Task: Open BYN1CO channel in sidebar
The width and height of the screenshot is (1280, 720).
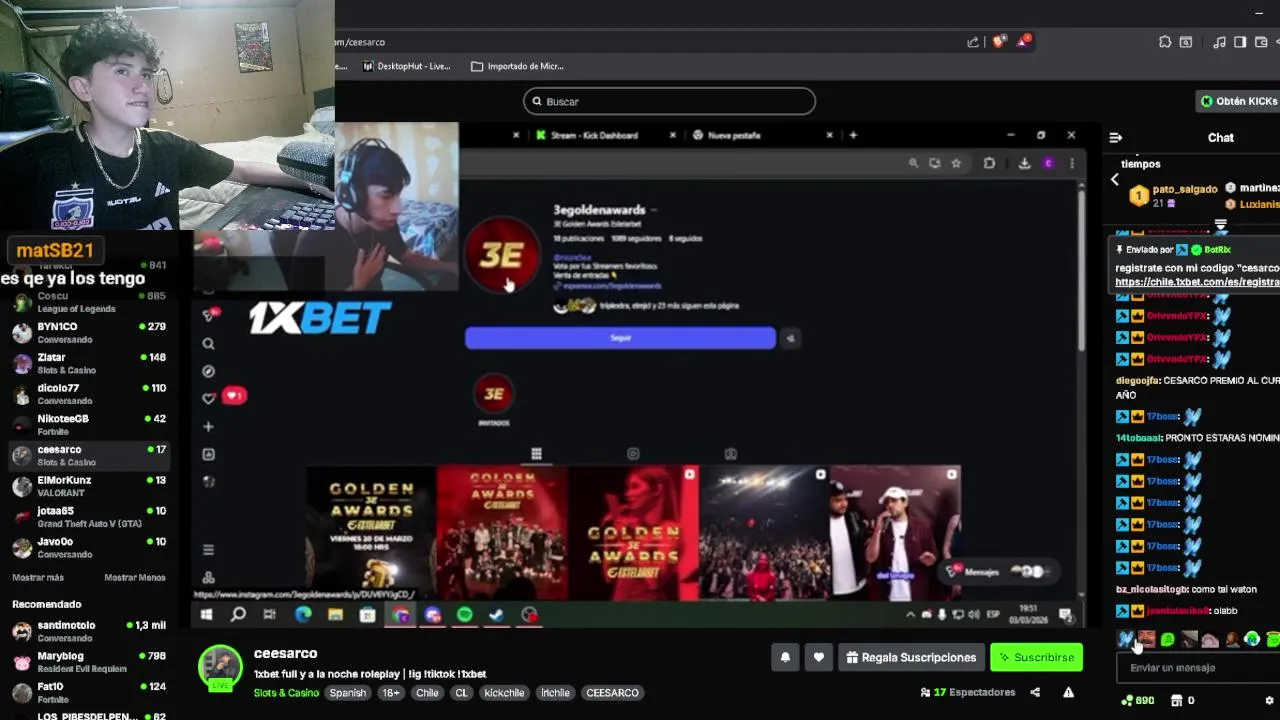Action: 88,332
